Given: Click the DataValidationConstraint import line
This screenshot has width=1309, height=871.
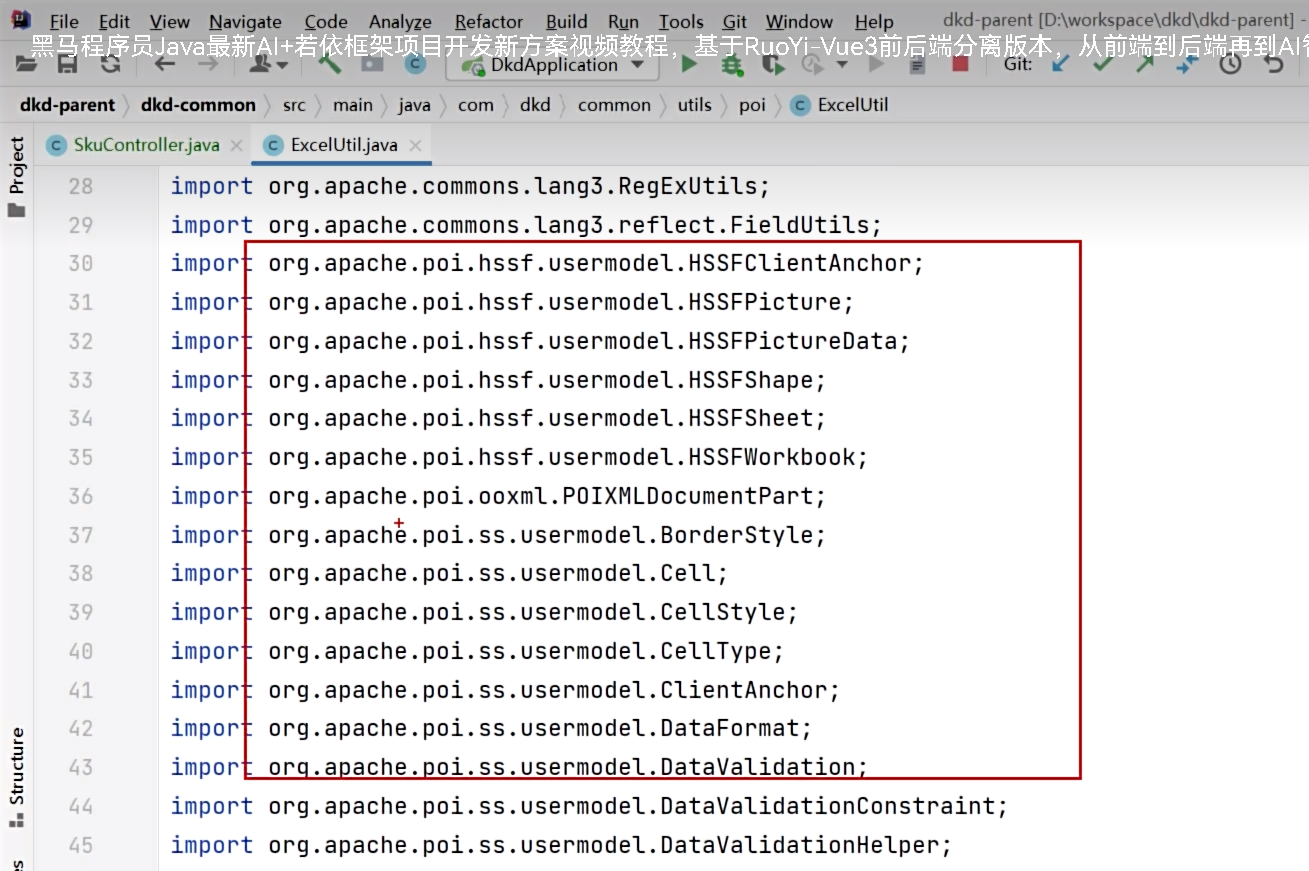Looking at the screenshot, I should (590, 806).
